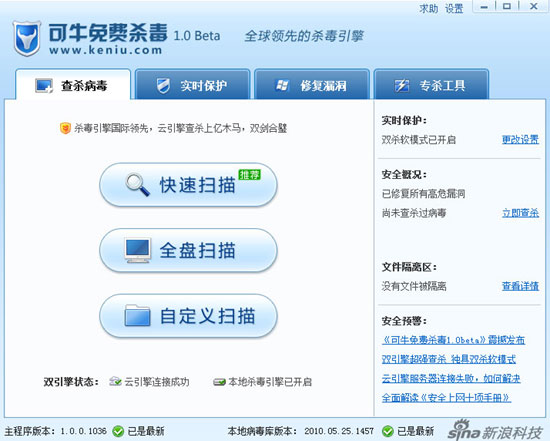Open the 专杀工具 tab
Image resolution: width=550 pixels, height=441 pixels.
point(431,85)
